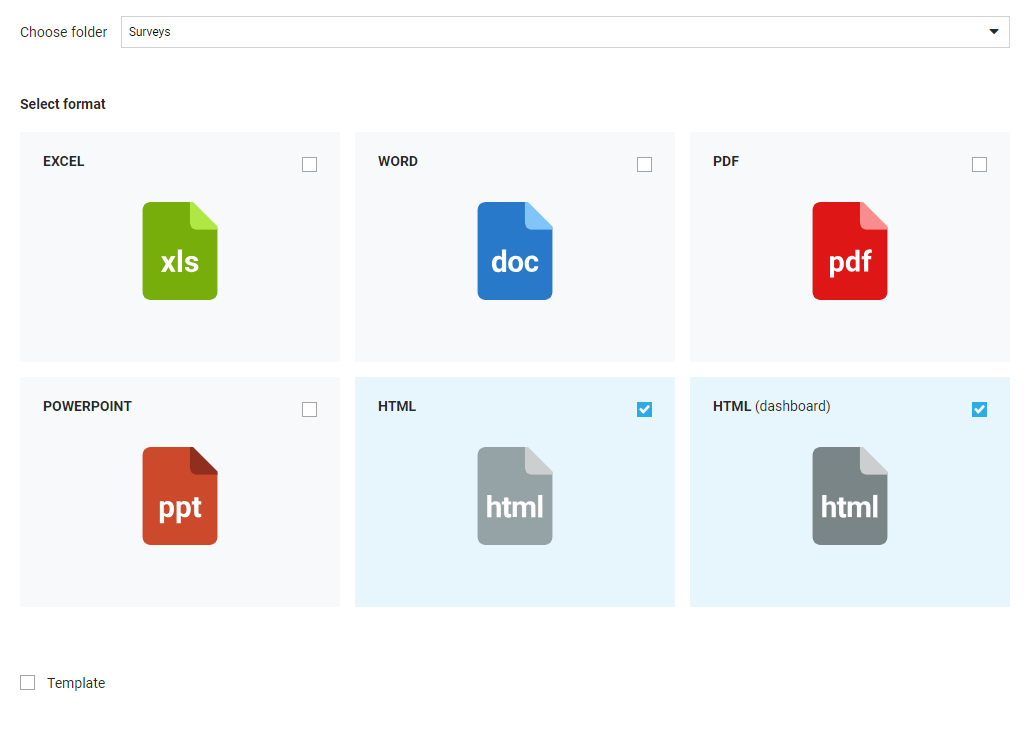Check the PDF format checkbox

(x=979, y=164)
